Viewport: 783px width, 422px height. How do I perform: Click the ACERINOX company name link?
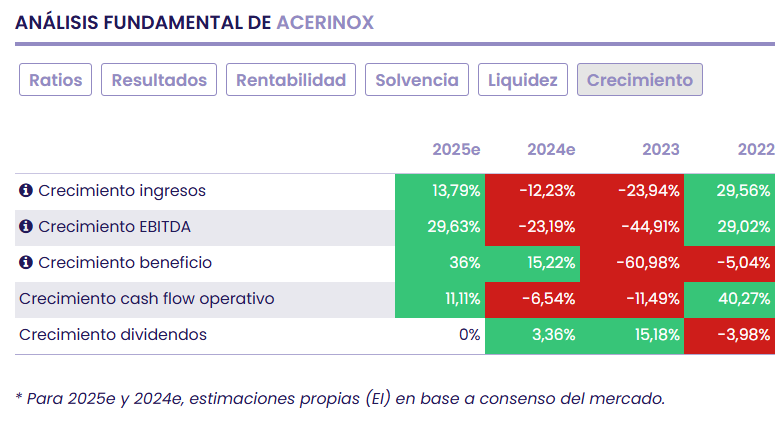tap(325, 22)
